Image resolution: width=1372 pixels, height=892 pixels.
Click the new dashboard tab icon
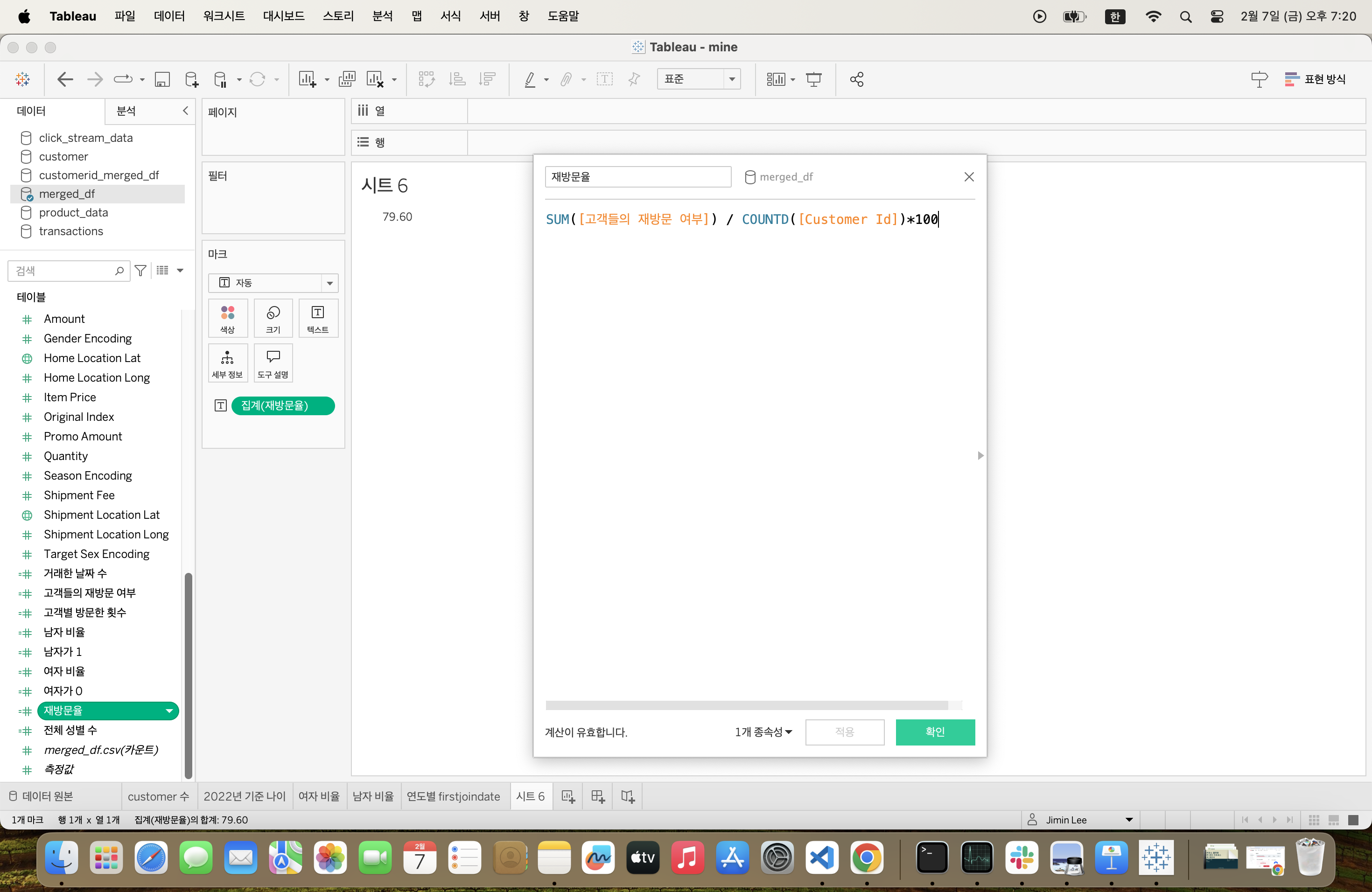point(598,796)
